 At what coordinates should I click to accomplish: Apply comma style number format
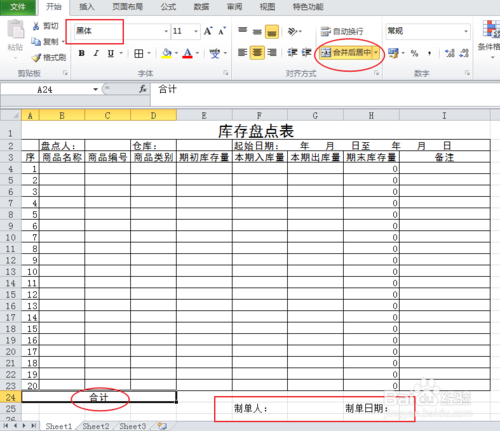429,53
